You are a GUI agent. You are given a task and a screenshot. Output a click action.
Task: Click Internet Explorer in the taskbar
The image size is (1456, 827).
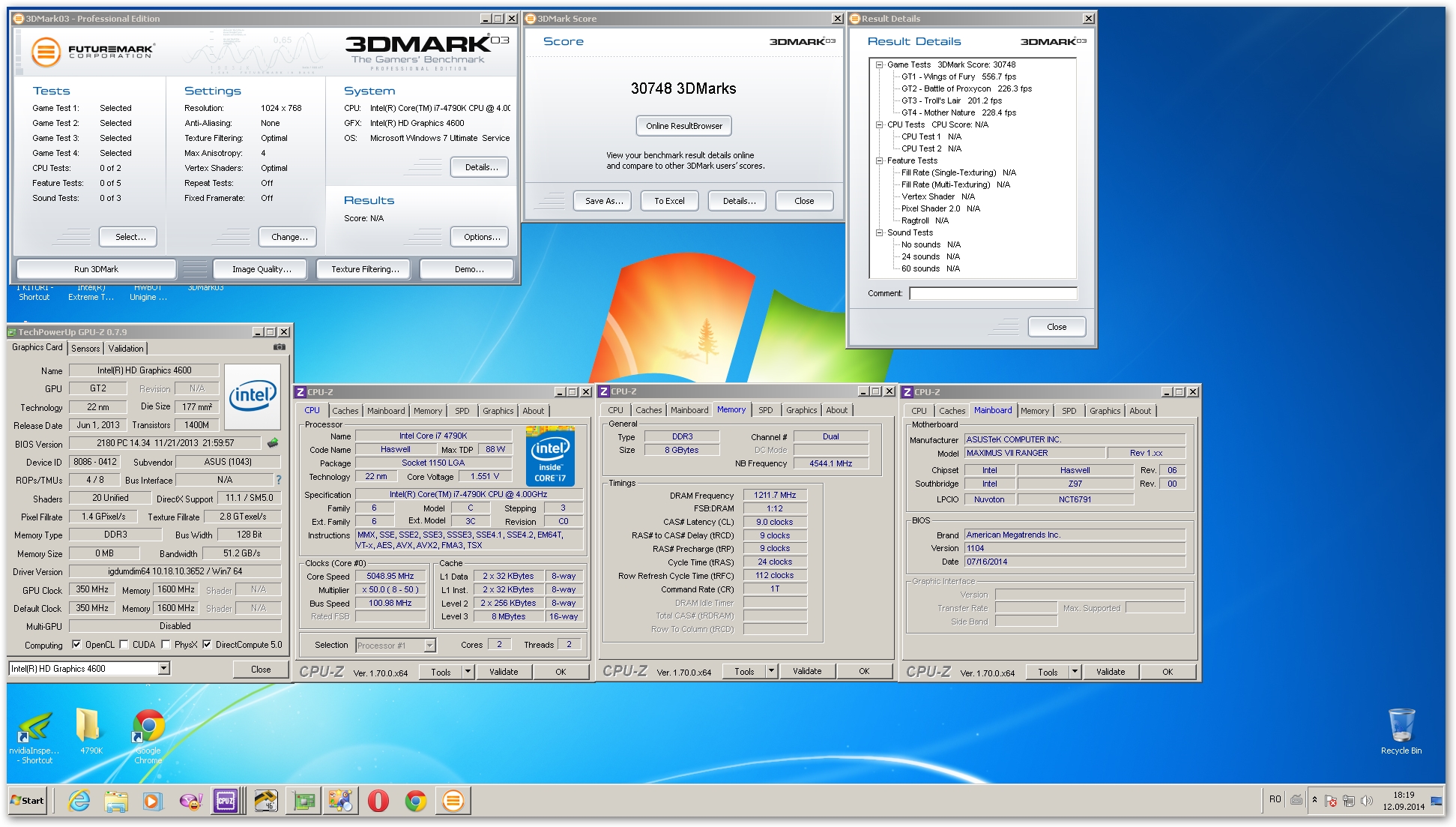[79, 801]
